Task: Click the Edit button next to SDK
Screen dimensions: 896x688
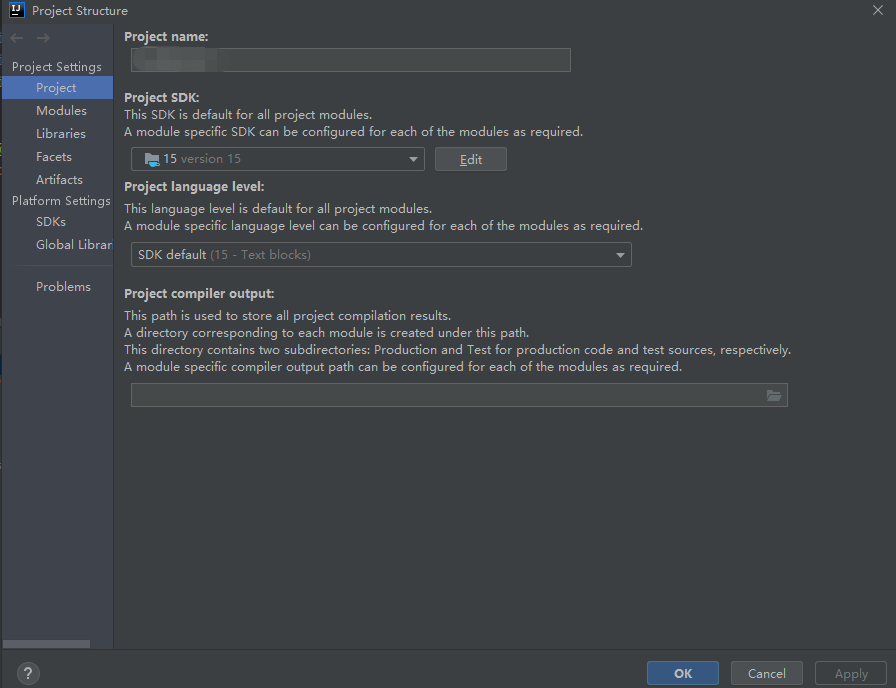Action: [471, 159]
